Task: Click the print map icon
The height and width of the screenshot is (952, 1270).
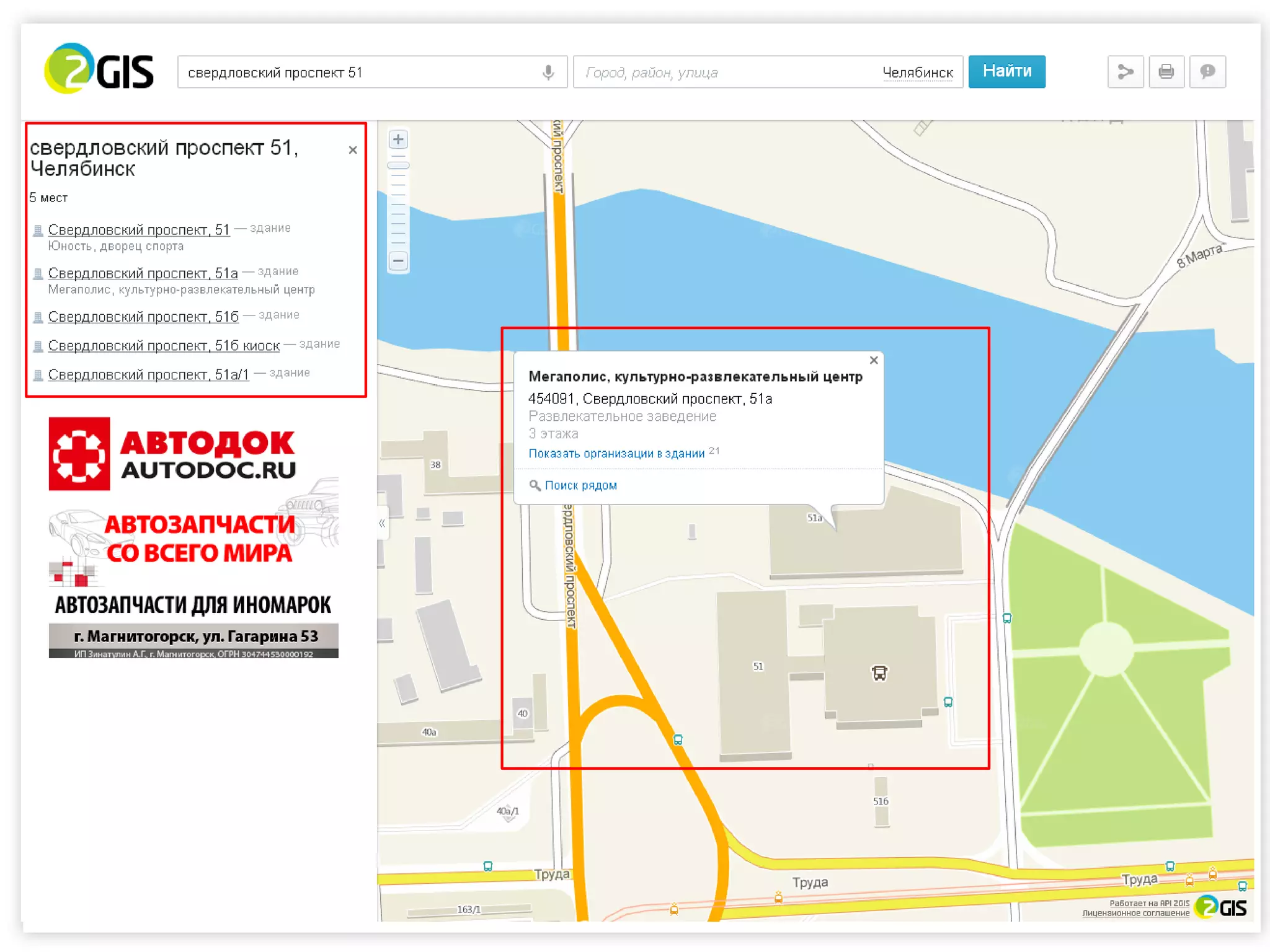Action: 1166,72
